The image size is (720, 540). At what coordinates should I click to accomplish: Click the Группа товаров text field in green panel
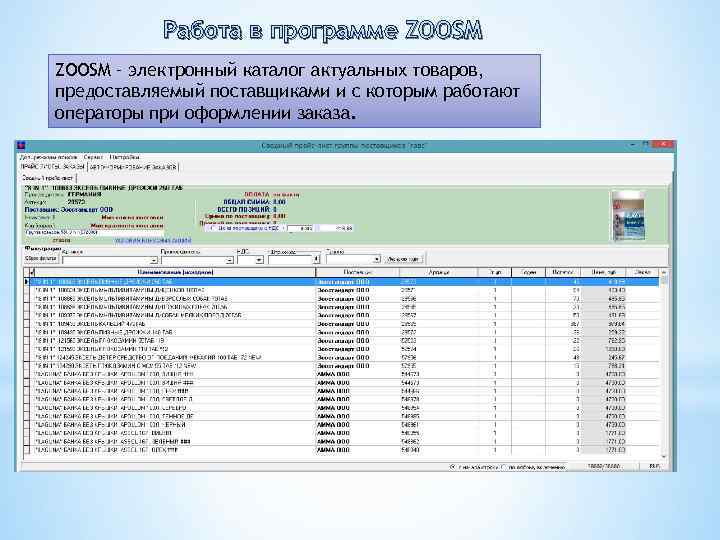click(x=94, y=233)
